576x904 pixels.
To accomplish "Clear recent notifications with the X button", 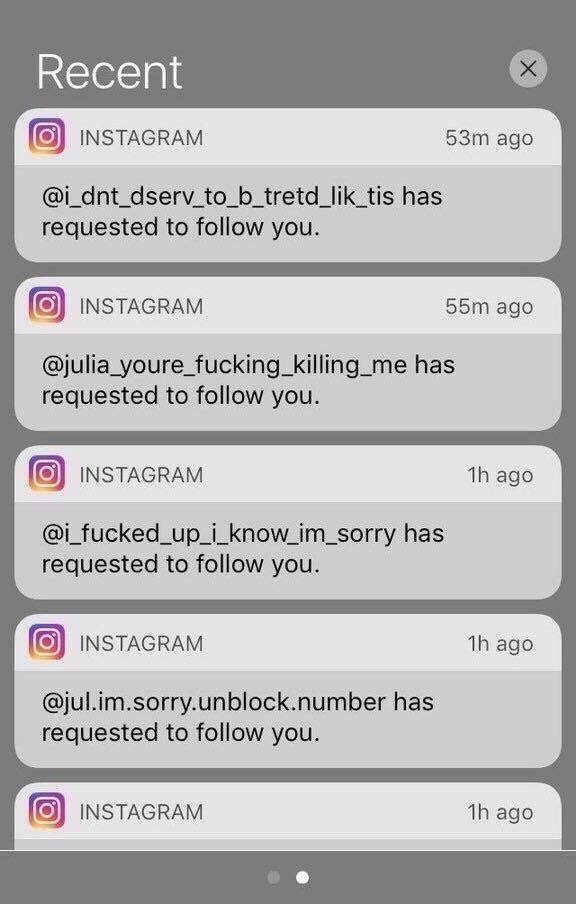I will pos(528,69).
